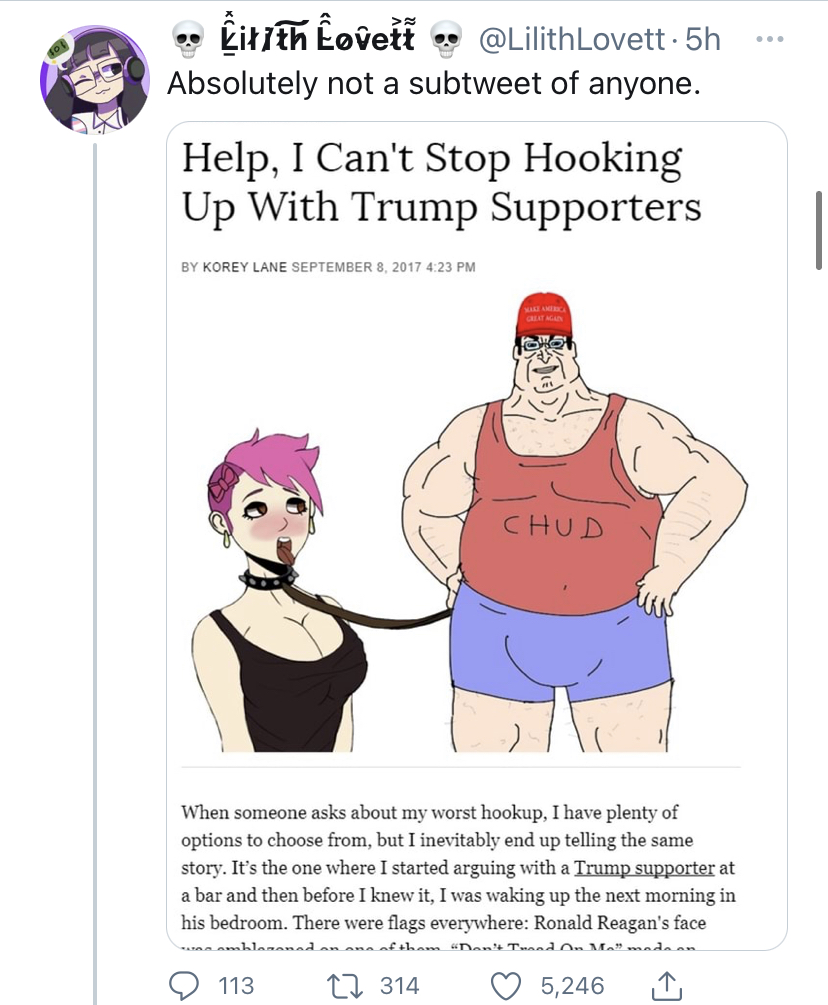The image size is (828, 1005).
Task: Click the 'Trump supporter' underlined link
Action: (x=644, y=868)
